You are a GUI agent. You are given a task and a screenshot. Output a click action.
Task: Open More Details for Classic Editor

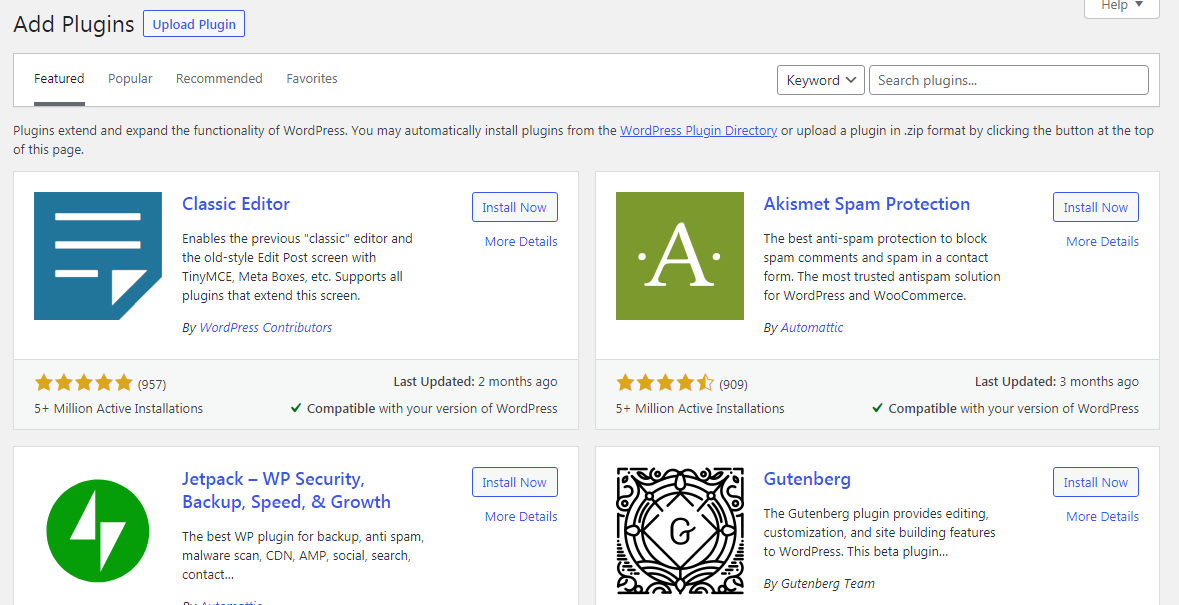click(x=521, y=241)
